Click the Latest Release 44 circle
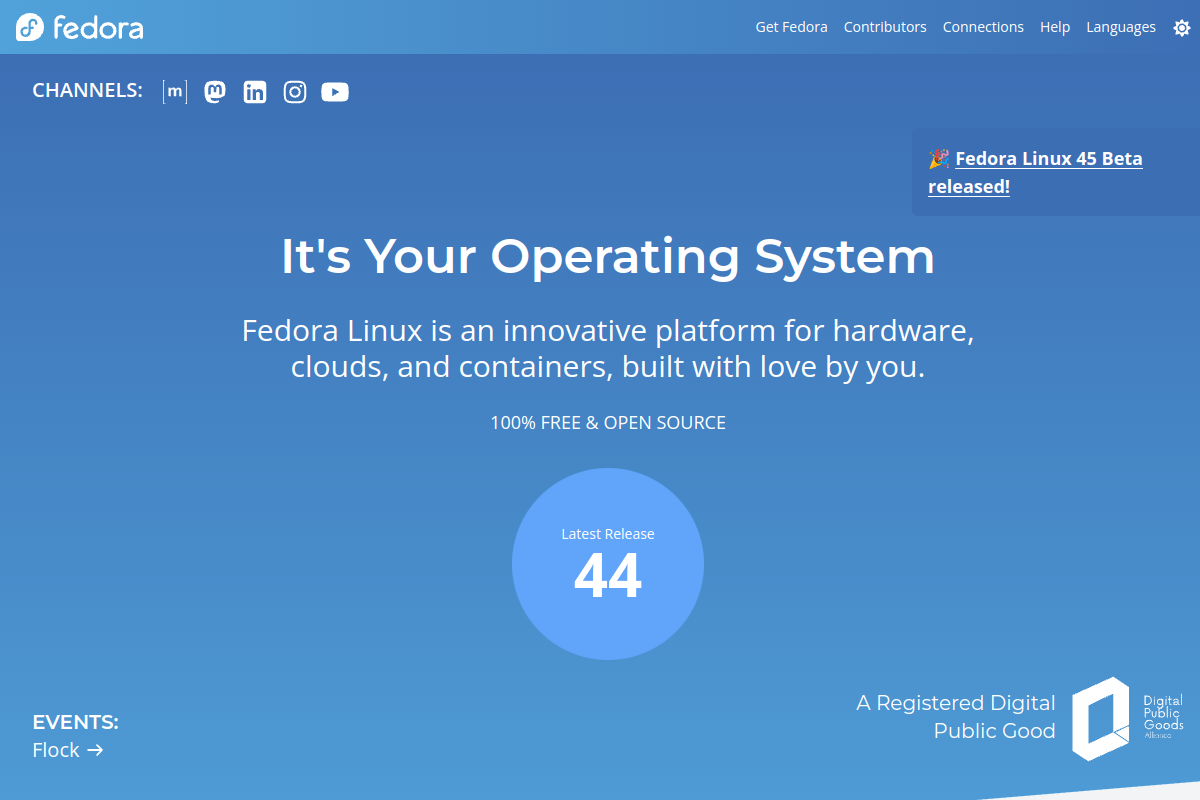The width and height of the screenshot is (1200, 800). tap(608, 564)
